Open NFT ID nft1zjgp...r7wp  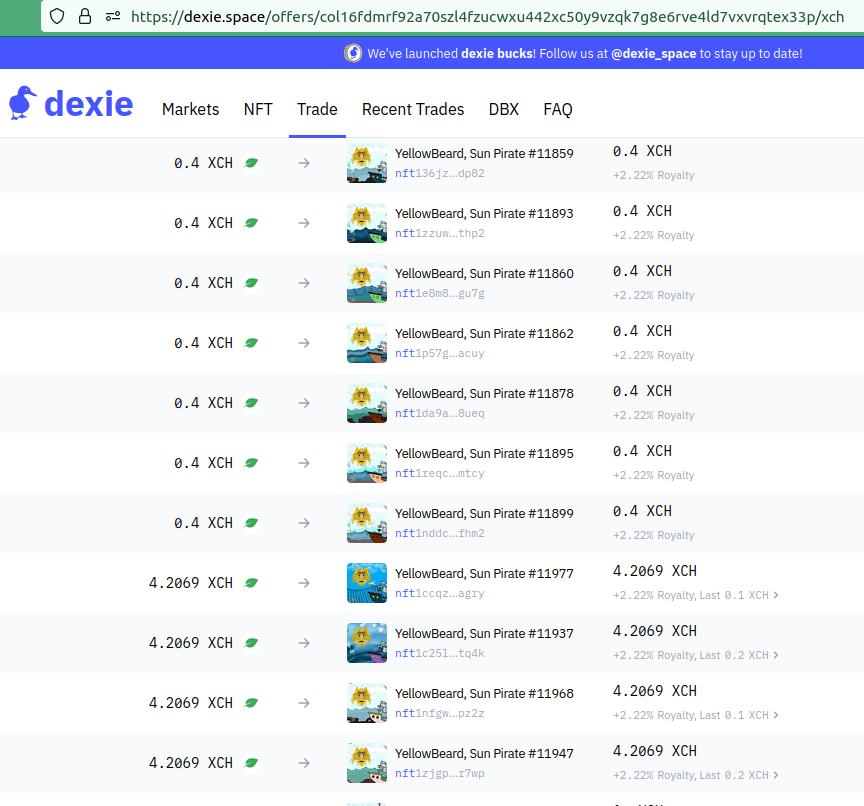(440, 774)
